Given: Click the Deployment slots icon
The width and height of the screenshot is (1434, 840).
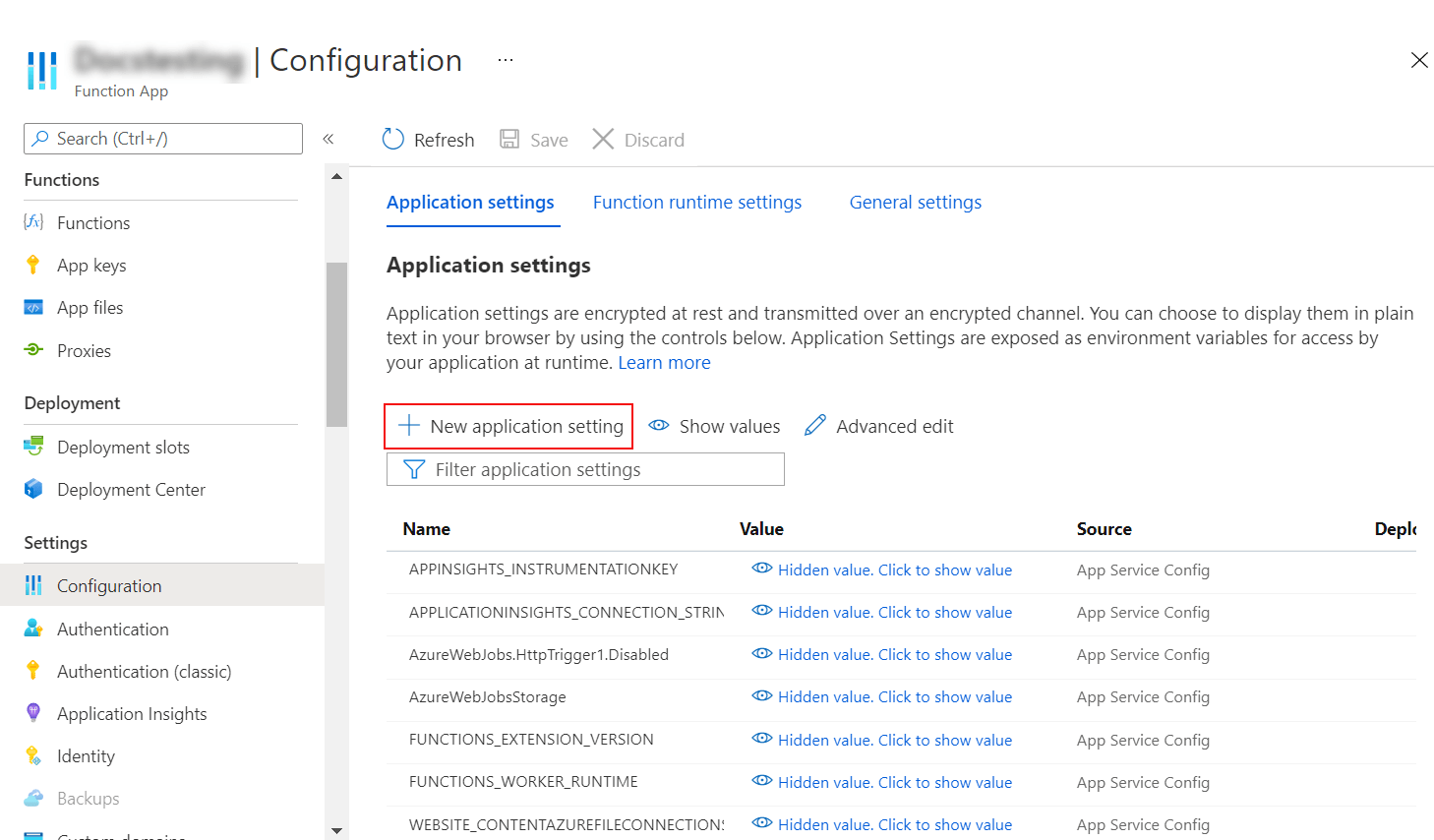Looking at the screenshot, I should [x=33, y=447].
